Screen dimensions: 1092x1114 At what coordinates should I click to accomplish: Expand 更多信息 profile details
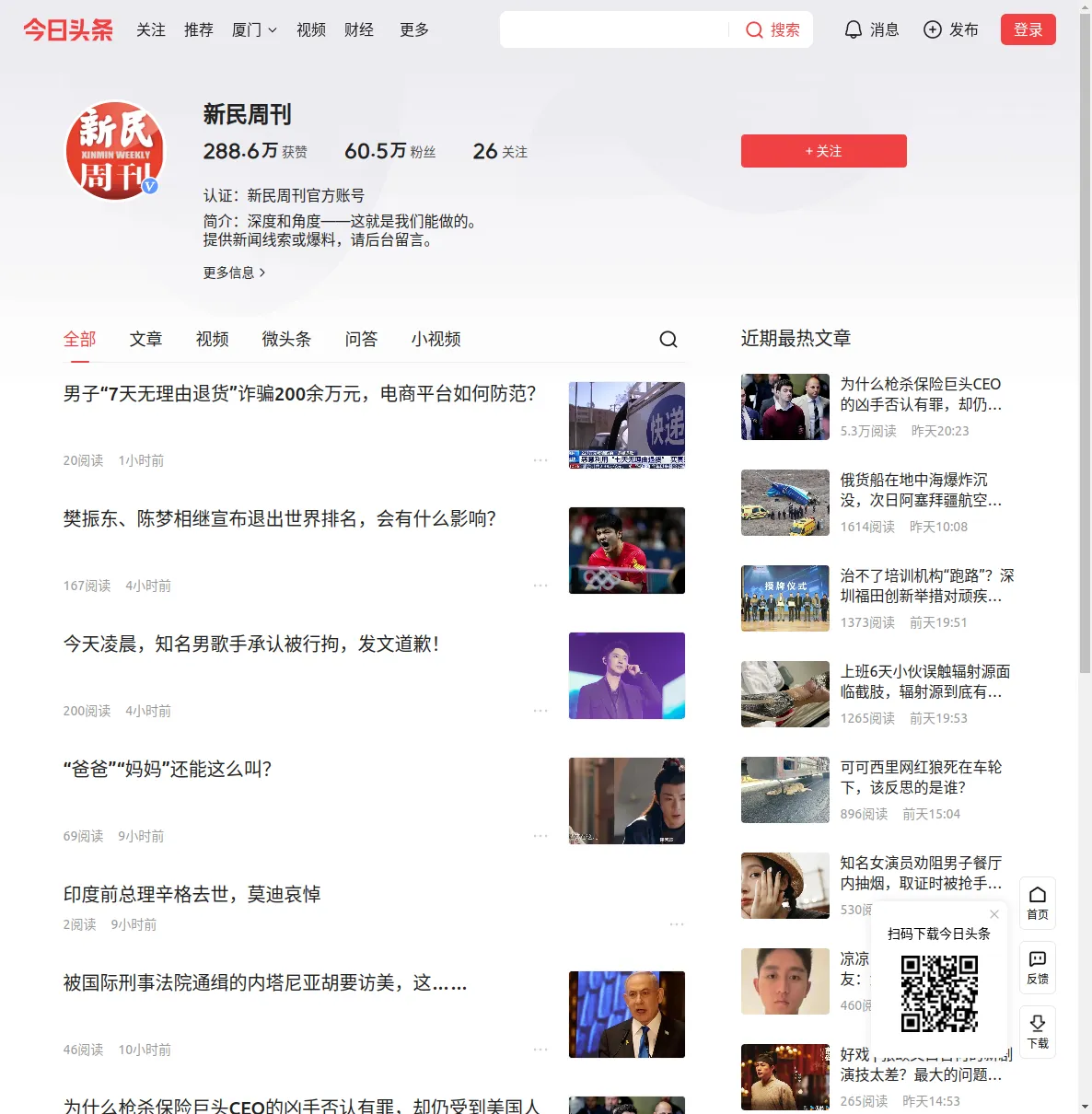pos(235,273)
